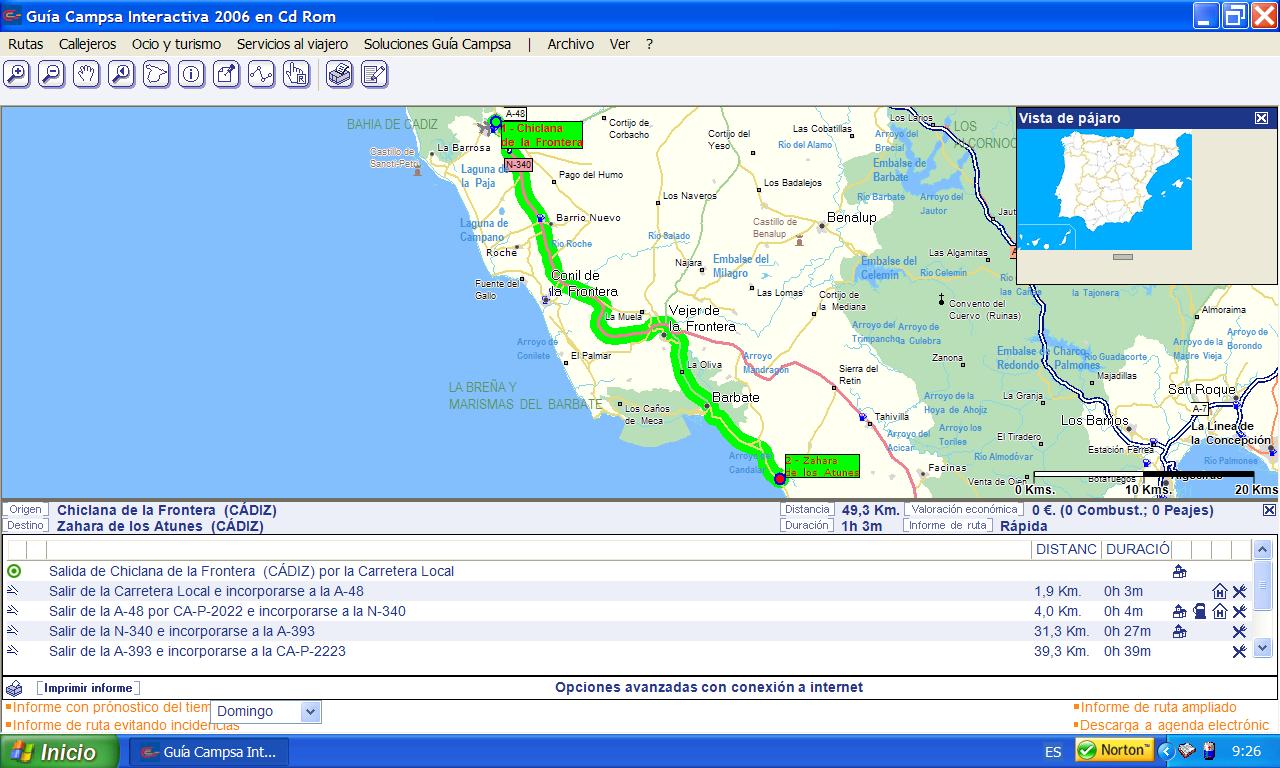This screenshot has height=768, width=1280.
Task: Show the full Spain map view
Action: click(156, 74)
